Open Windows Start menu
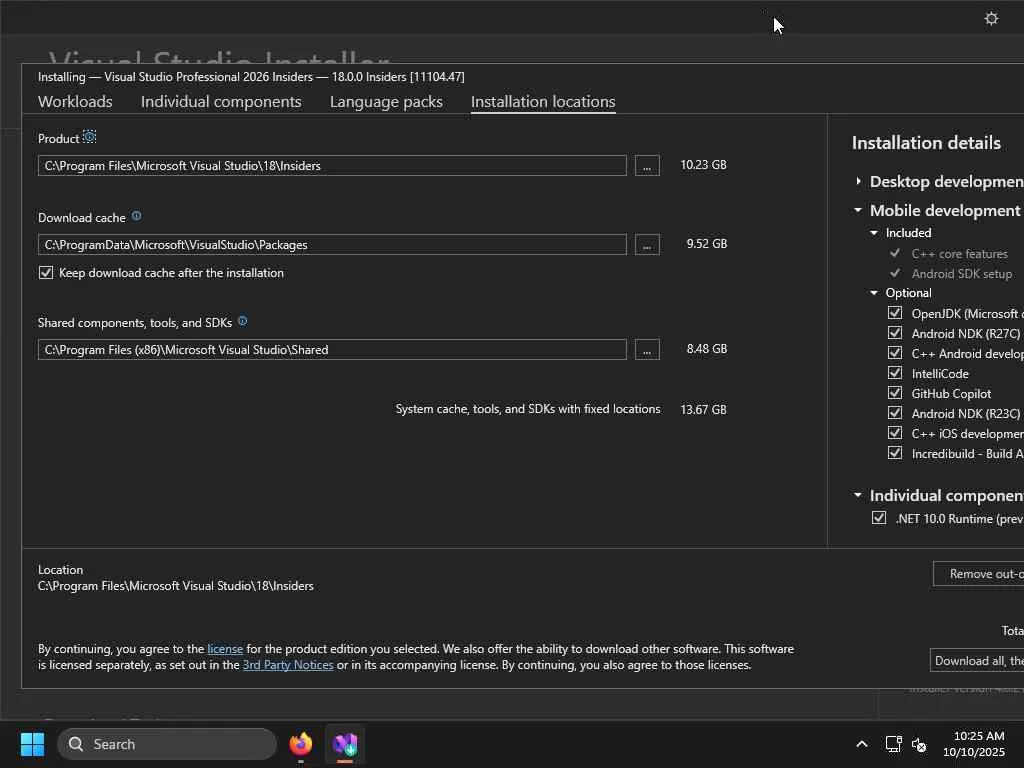Screen dimensions: 1024x768 pyautogui.click(x=32, y=744)
